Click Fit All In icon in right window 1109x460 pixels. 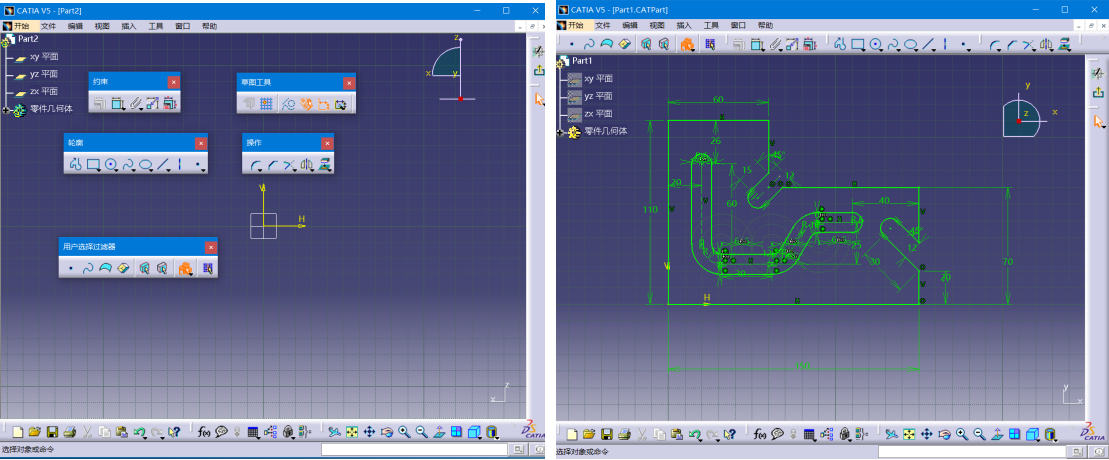[910, 434]
